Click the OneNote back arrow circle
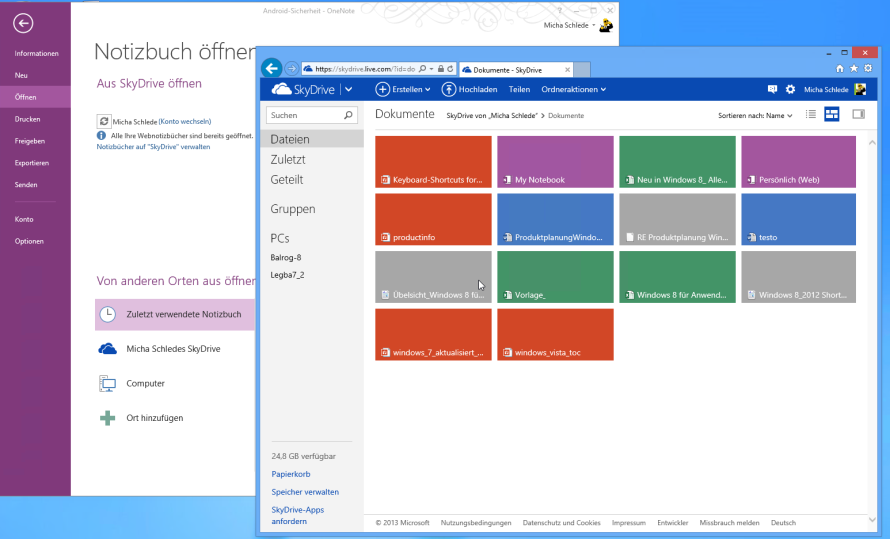The width and height of the screenshot is (890, 539). pos(23,23)
